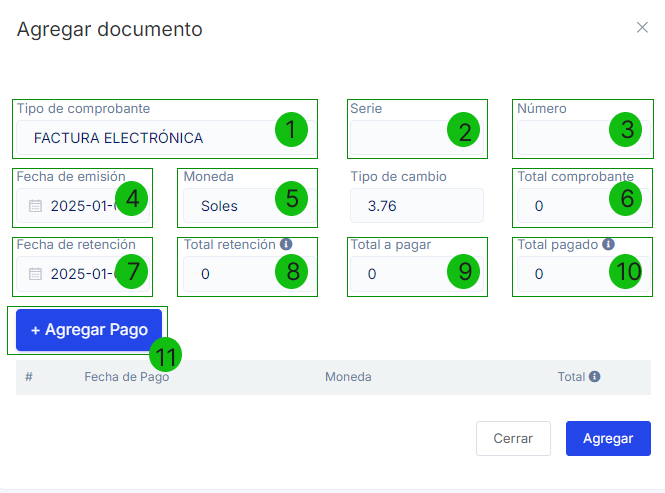This screenshot has width=665, height=493.
Task: Click the Moneda column header in payments table
Action: [348, 377]
